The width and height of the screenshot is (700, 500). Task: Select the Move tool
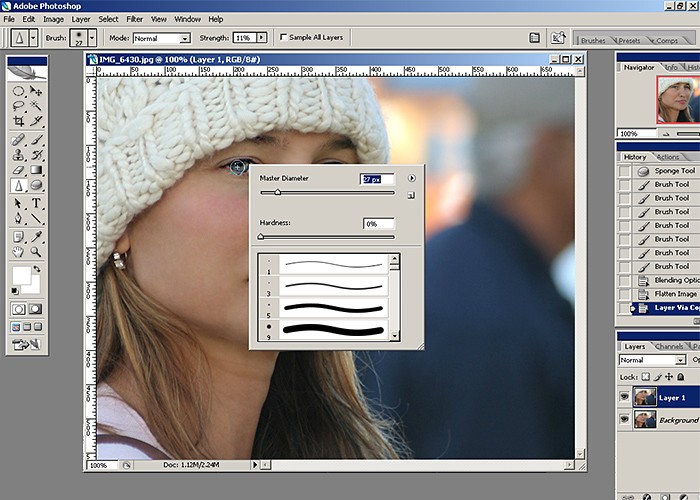36,92
